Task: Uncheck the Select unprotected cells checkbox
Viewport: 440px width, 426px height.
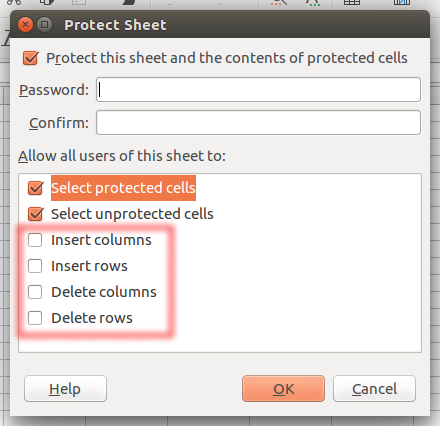Action: coord(35,214)
